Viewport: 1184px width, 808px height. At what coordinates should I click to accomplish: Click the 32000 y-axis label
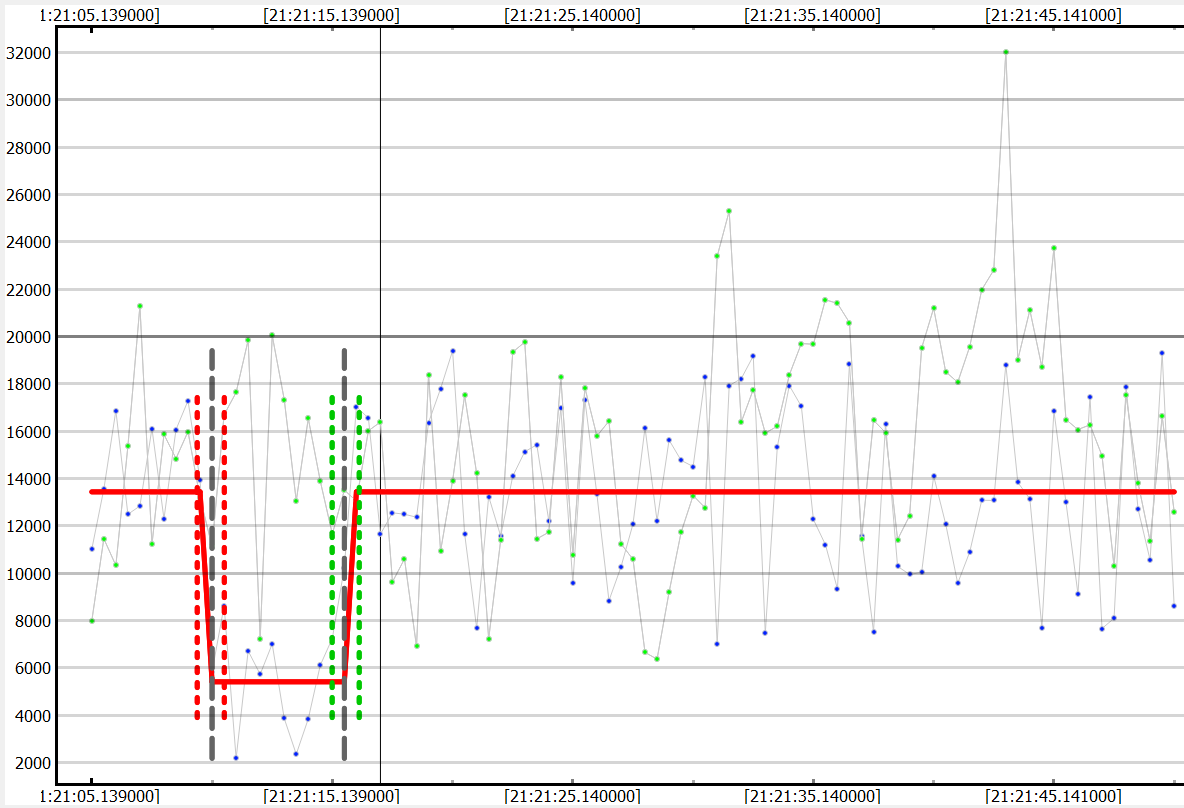(x=29, y=53)
